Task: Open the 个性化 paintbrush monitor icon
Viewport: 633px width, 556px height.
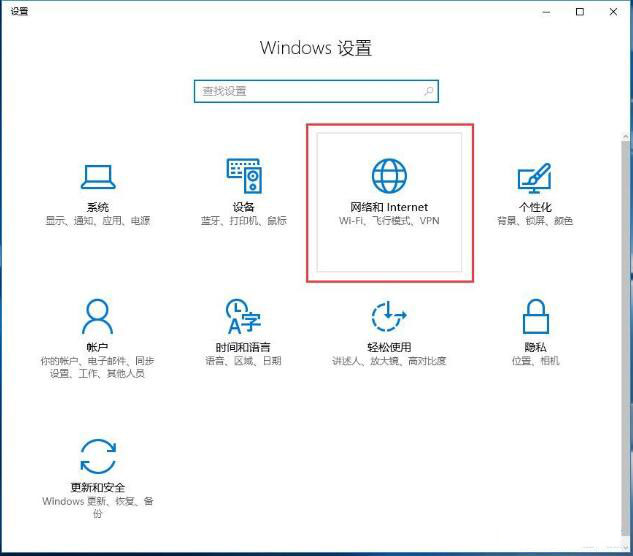Action: click(x=534, y=178)
